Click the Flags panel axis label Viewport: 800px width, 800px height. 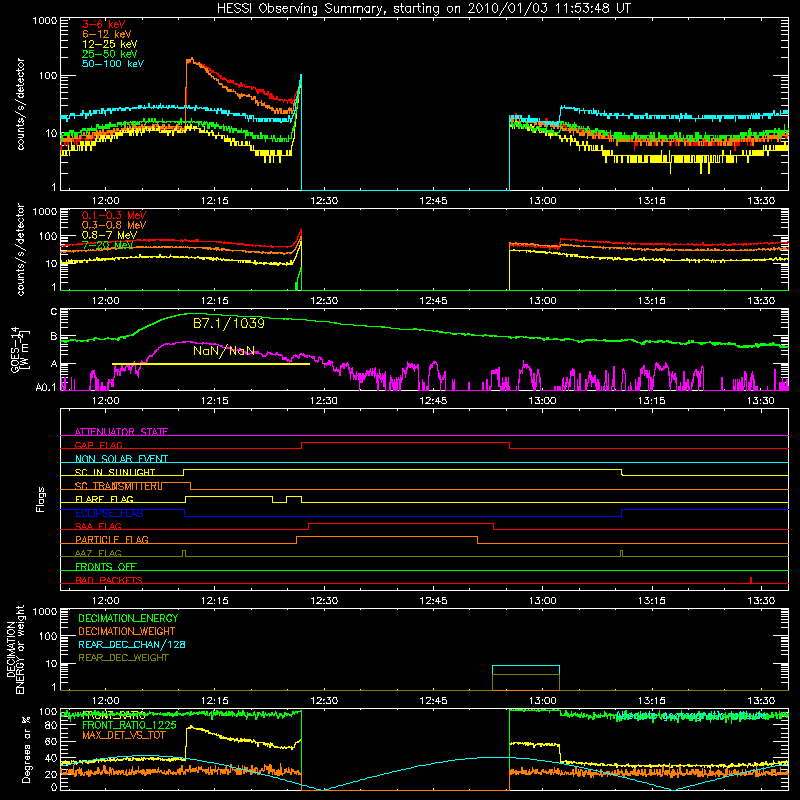pos(40,499)
